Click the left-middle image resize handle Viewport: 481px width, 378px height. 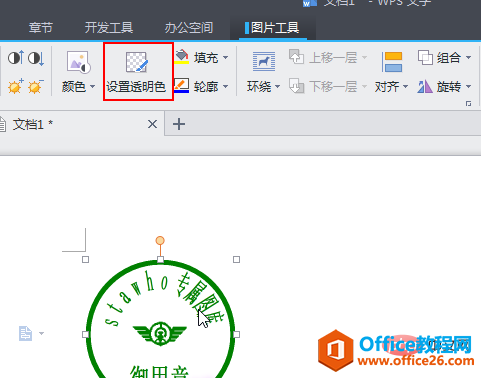click(85, 334)
